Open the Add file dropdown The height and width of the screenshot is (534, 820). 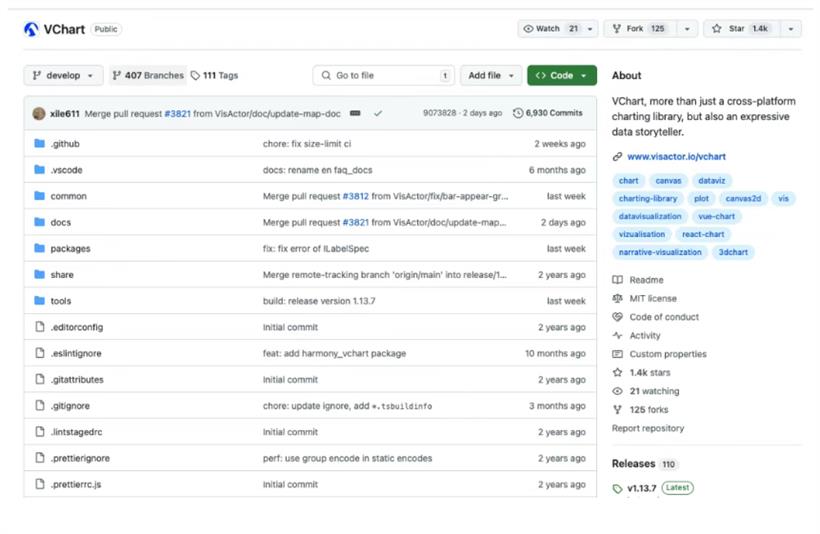point(491,75)
